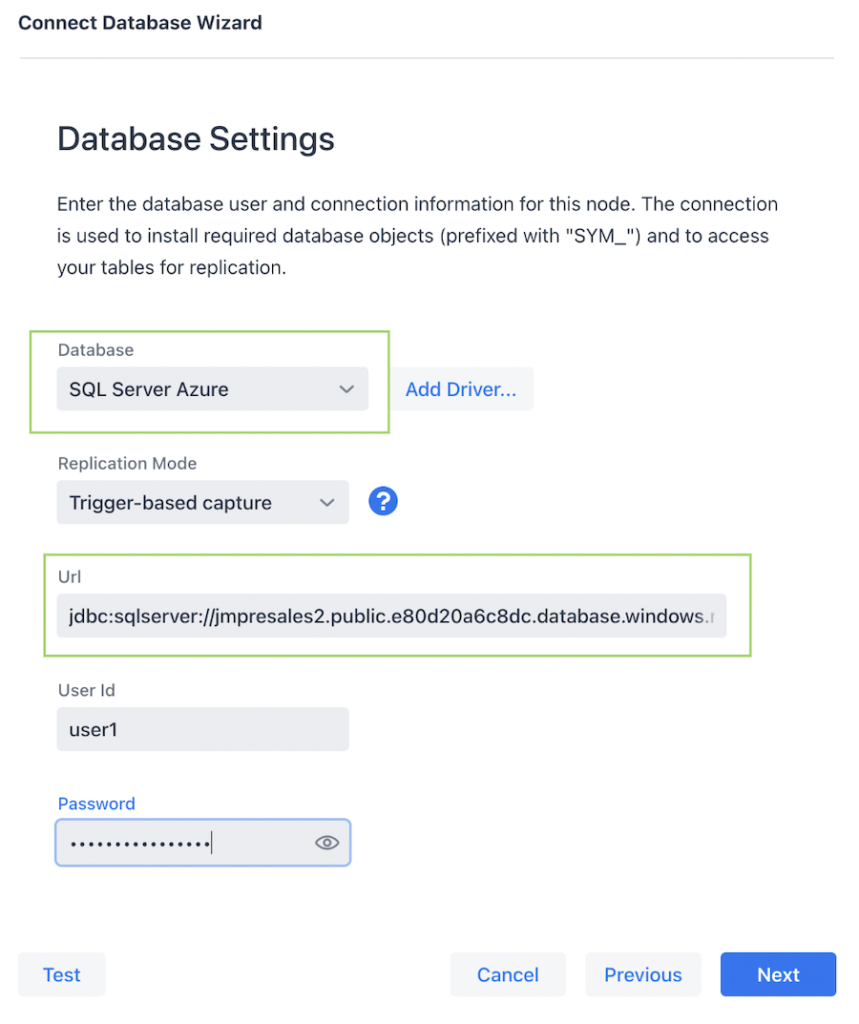Viewport: 859px width, 1024px height.
Task: Click the blue help icon beside Replication Mode
Action: point(383,501)
